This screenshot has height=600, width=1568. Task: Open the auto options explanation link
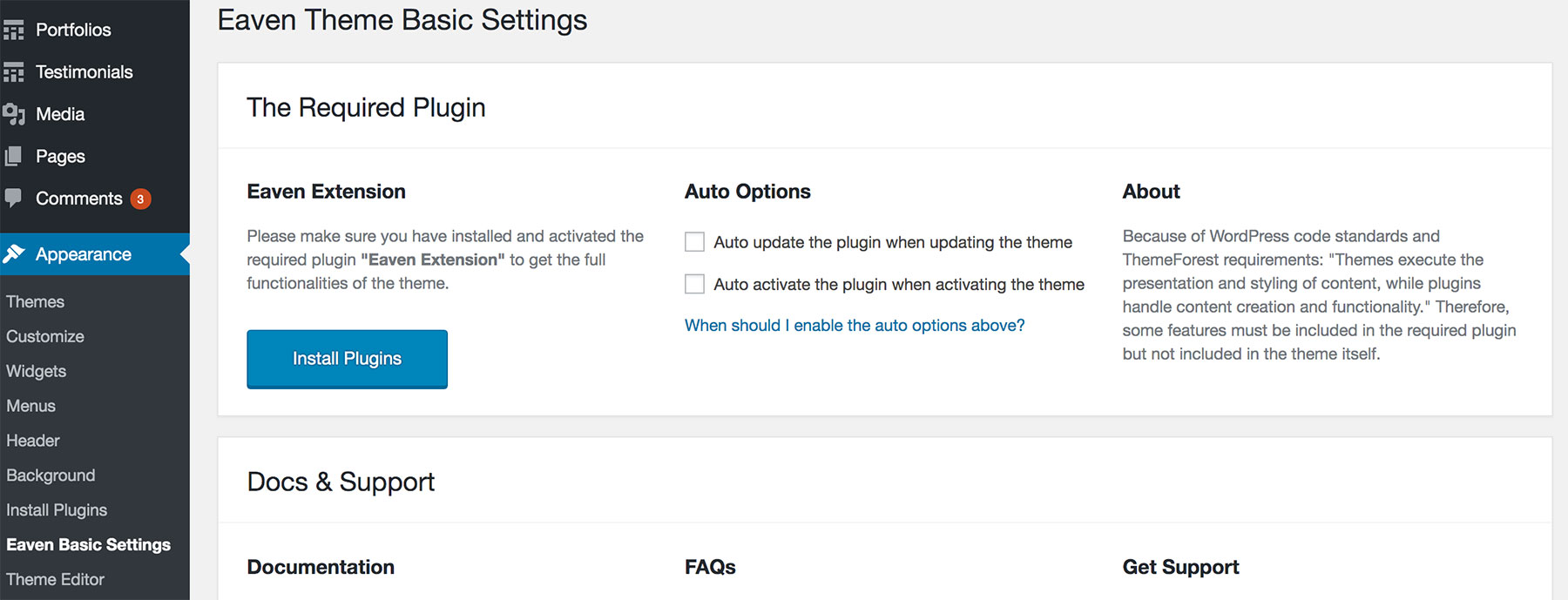[x=854, y=325]
